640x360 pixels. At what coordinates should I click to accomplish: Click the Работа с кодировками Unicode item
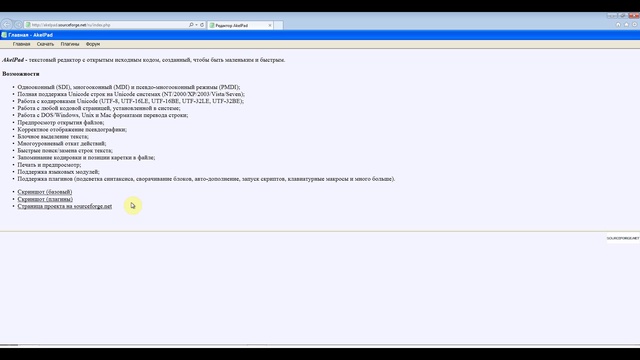click(x=131, y=101)
